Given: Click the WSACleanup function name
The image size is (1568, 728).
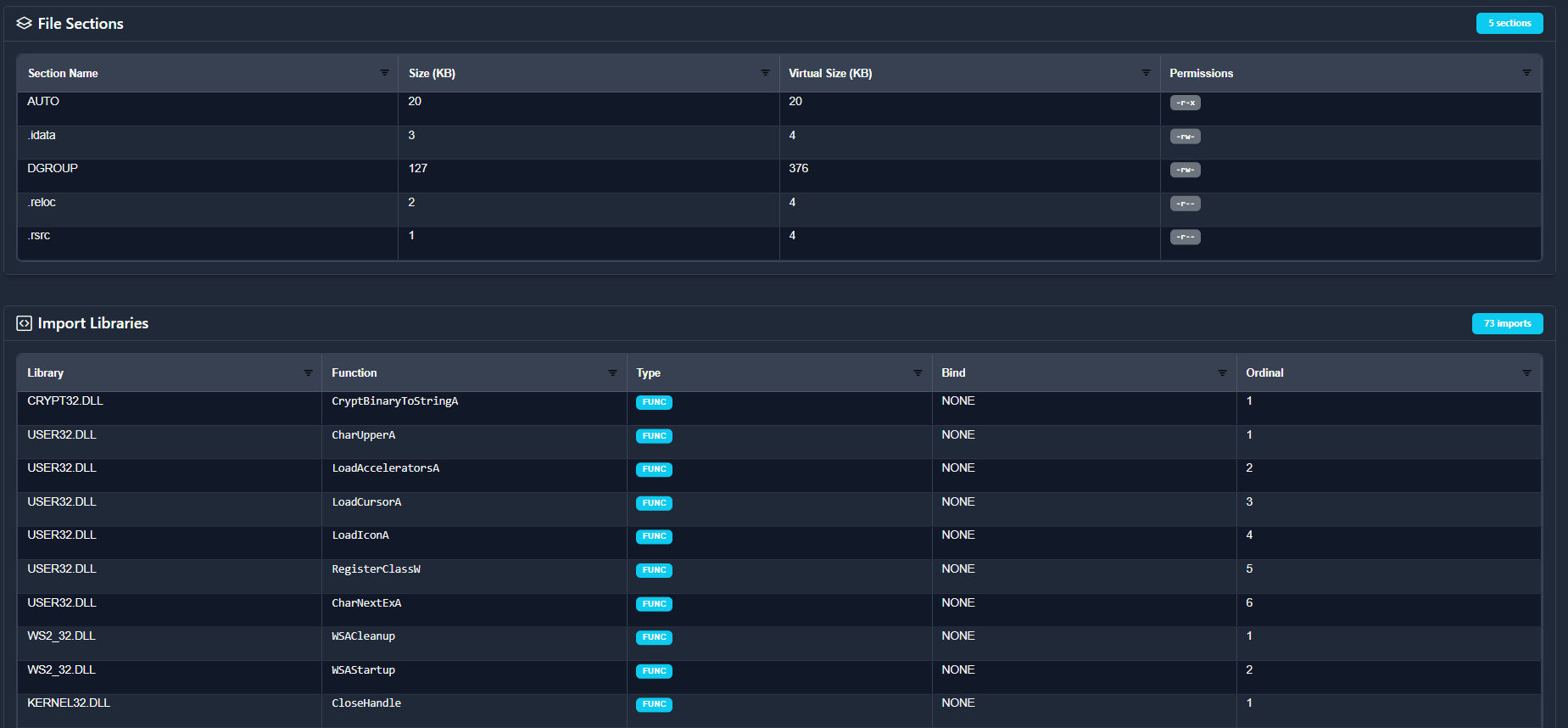Looking at the screenshot, I should [364, 636].
